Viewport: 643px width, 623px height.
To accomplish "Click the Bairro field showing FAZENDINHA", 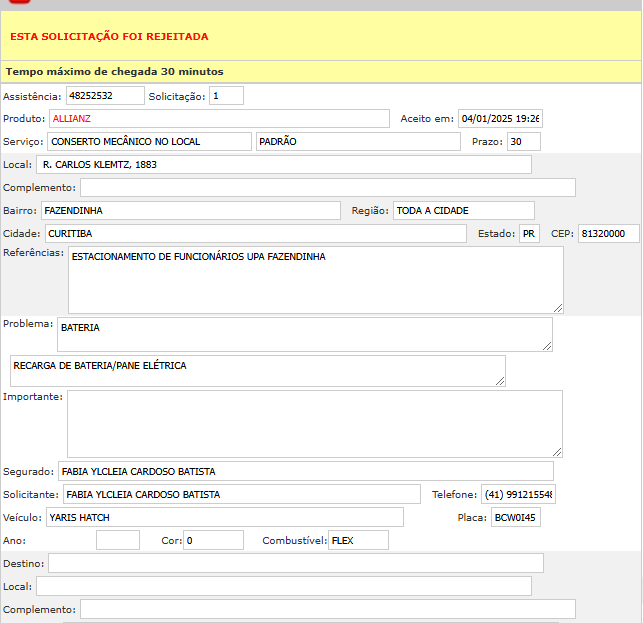I will tap(191, 211).
